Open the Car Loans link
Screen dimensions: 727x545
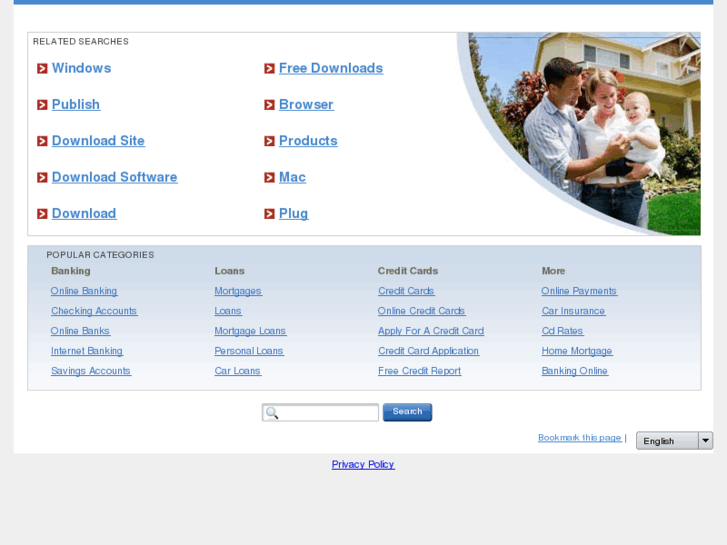[237, 371]
